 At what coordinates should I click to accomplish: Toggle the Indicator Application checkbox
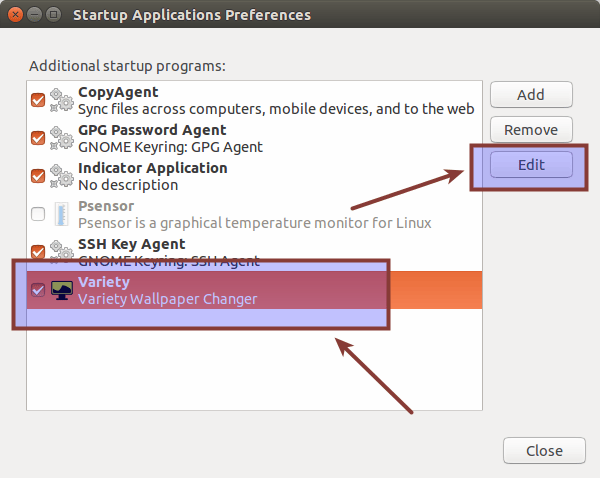coord(38,175)
